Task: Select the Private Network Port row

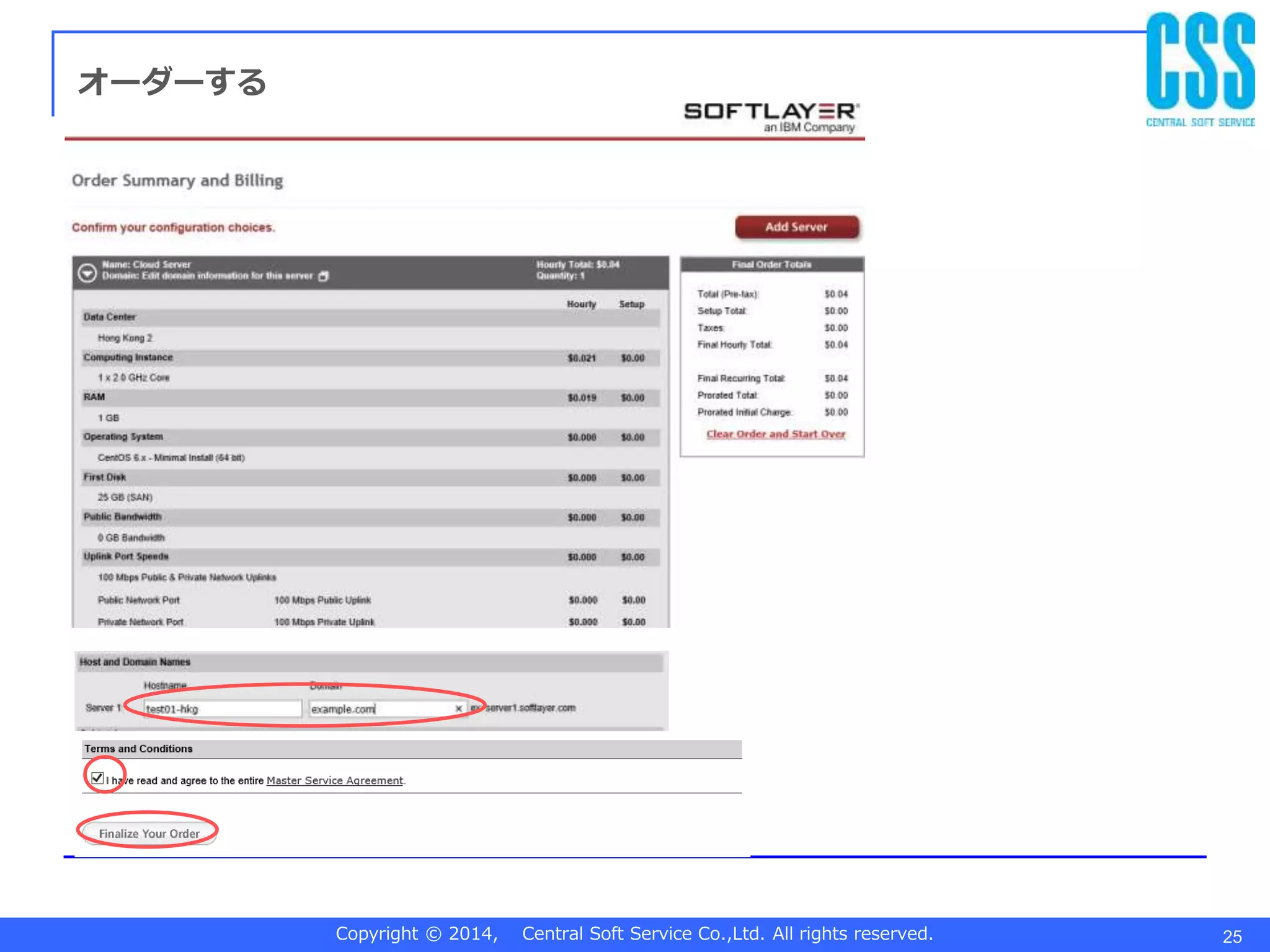Action: coord(371,622)
